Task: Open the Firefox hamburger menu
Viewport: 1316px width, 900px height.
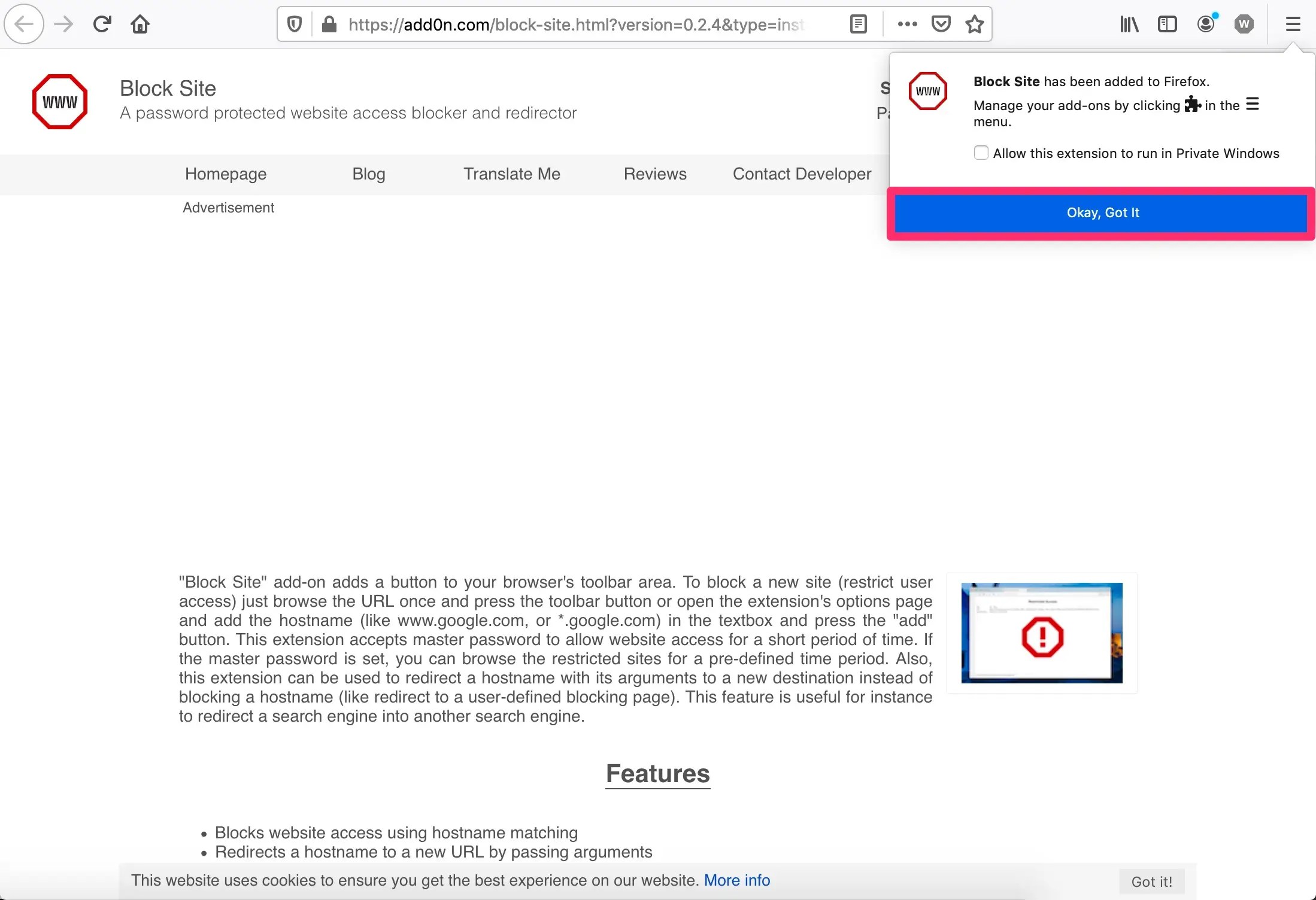Action: (x=1293, y=24)
